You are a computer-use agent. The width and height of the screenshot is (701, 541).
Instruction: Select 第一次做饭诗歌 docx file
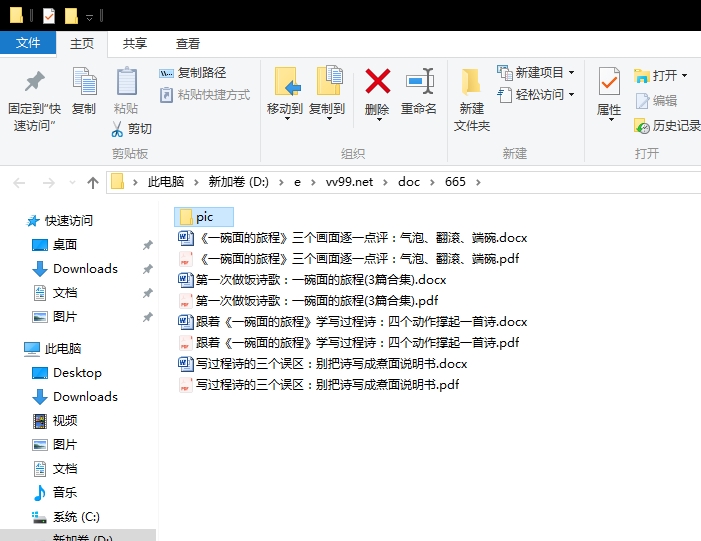312,280
